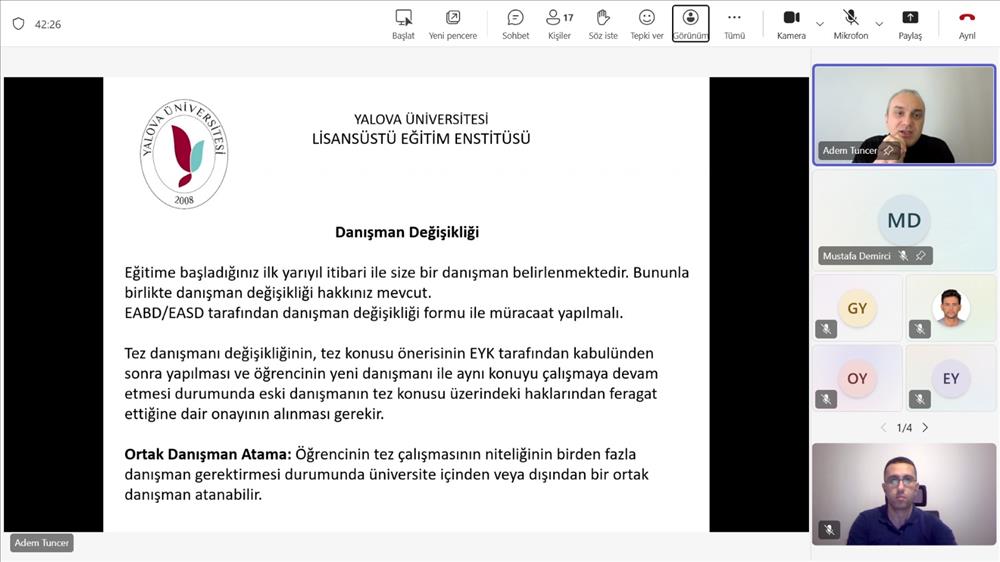
Task: Expand the Kamera options dropdown arrow
Action: [x=820, y=24]
